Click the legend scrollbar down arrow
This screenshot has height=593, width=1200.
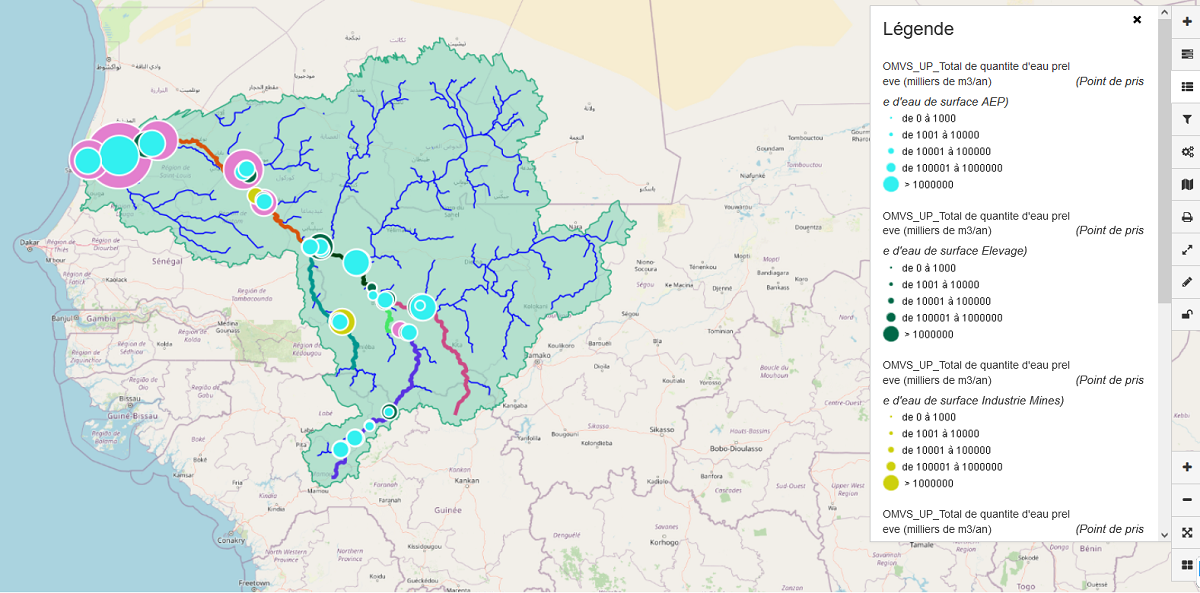(1164, 535)
